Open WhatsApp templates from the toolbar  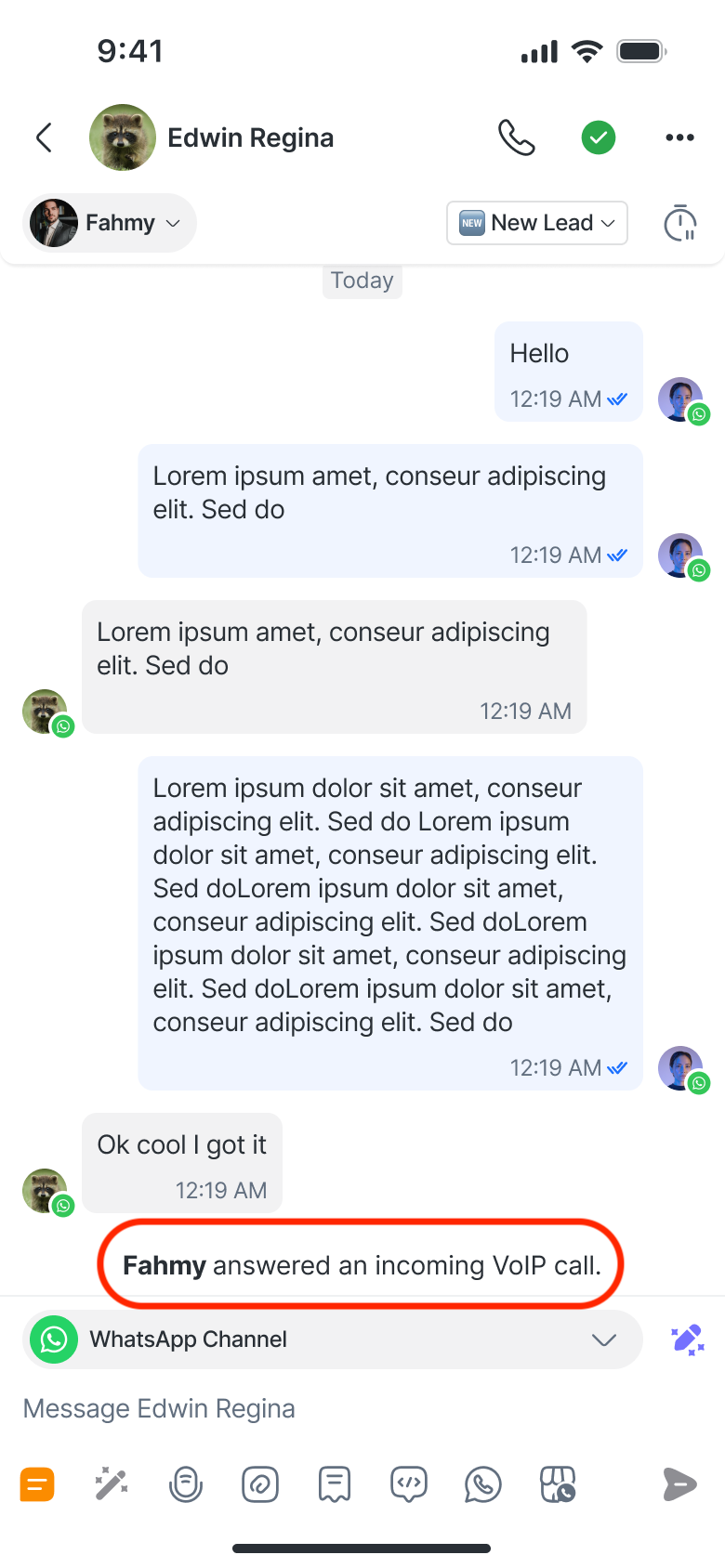(x=483, y=1484)
